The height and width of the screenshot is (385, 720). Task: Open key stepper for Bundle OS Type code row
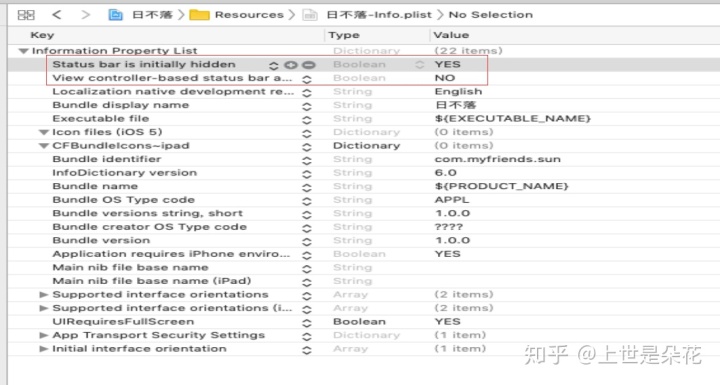(307, 201)
